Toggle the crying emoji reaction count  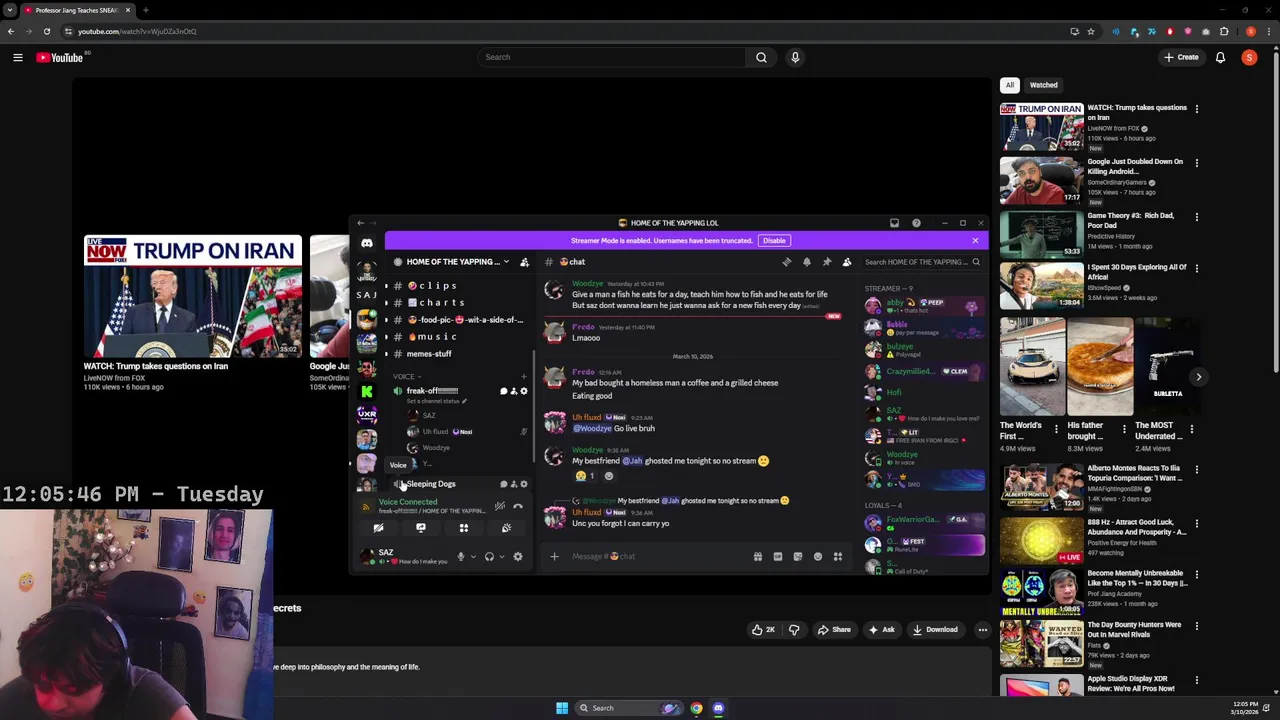click(x=585, y=476)
